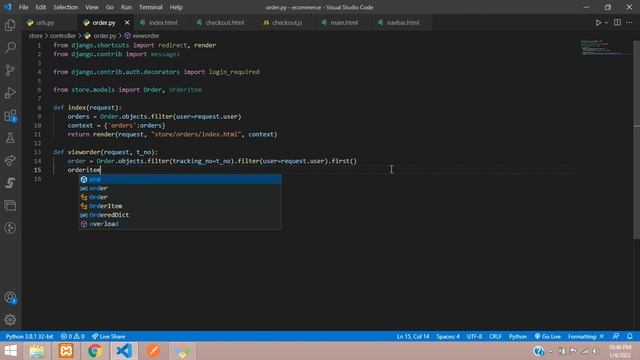Viewport: 640px width, 360px height.
Task: Click the vieworder breadcrumb symbol
Action: [x=142, y=36]
